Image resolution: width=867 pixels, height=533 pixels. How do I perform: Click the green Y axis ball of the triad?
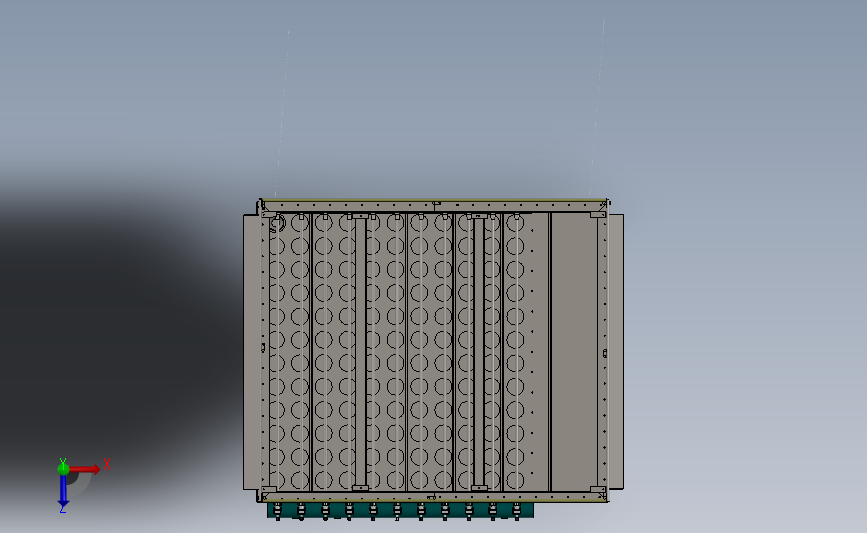(63, 469)
